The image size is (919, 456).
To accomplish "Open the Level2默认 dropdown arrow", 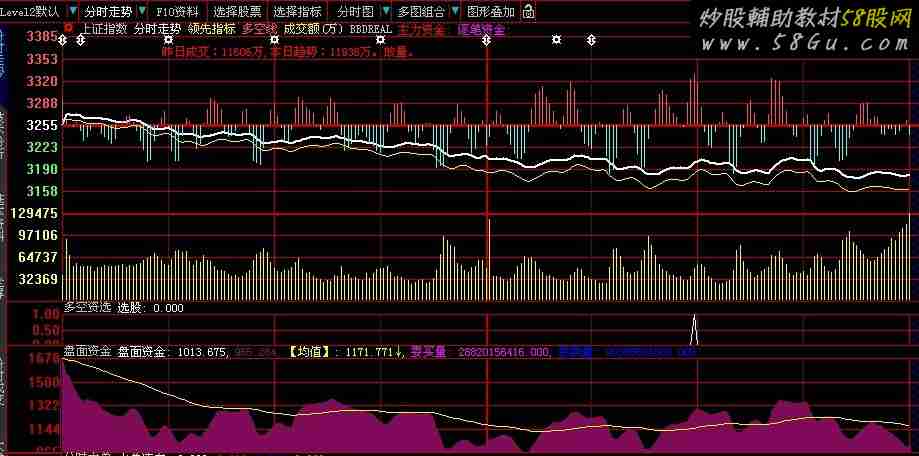I will (x=72, y=11).
